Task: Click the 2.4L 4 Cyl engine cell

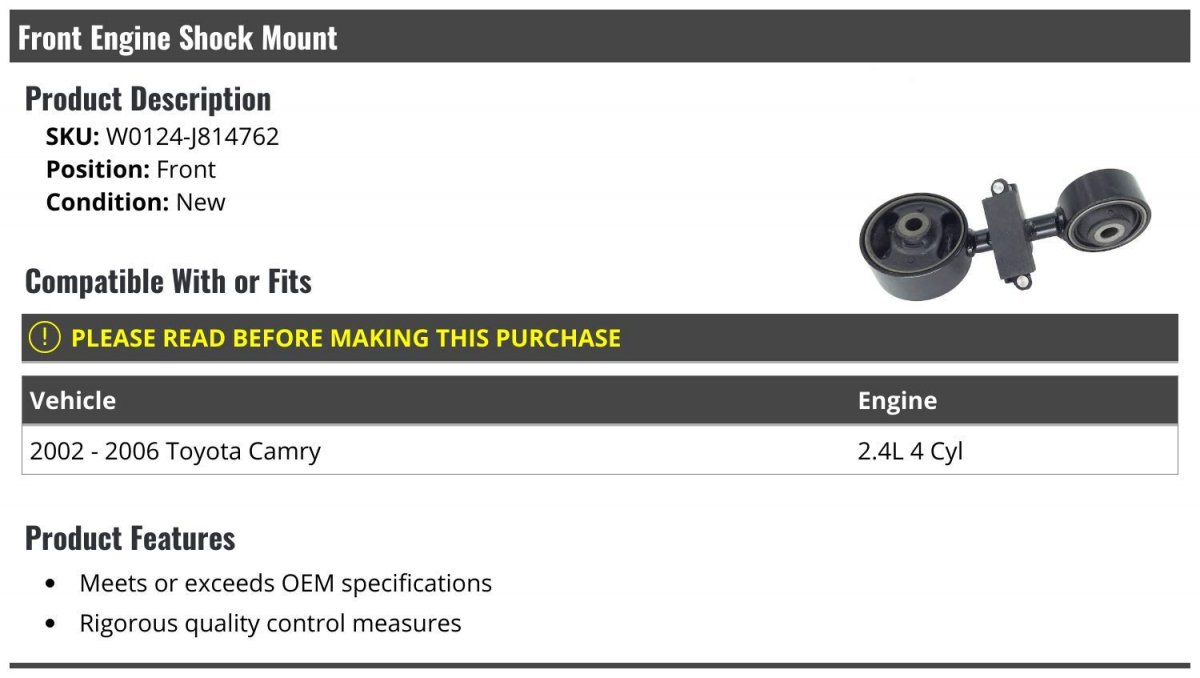Action: click(x=910, y=451)
